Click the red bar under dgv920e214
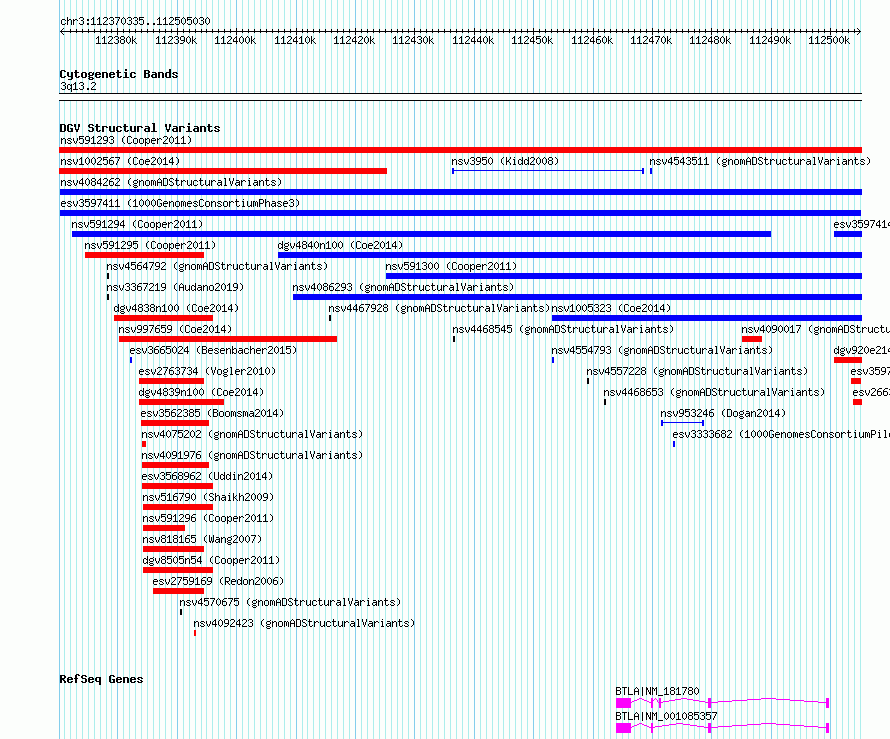Image resolution: width=890 pixels, height=739 pixels. (848, 360)
